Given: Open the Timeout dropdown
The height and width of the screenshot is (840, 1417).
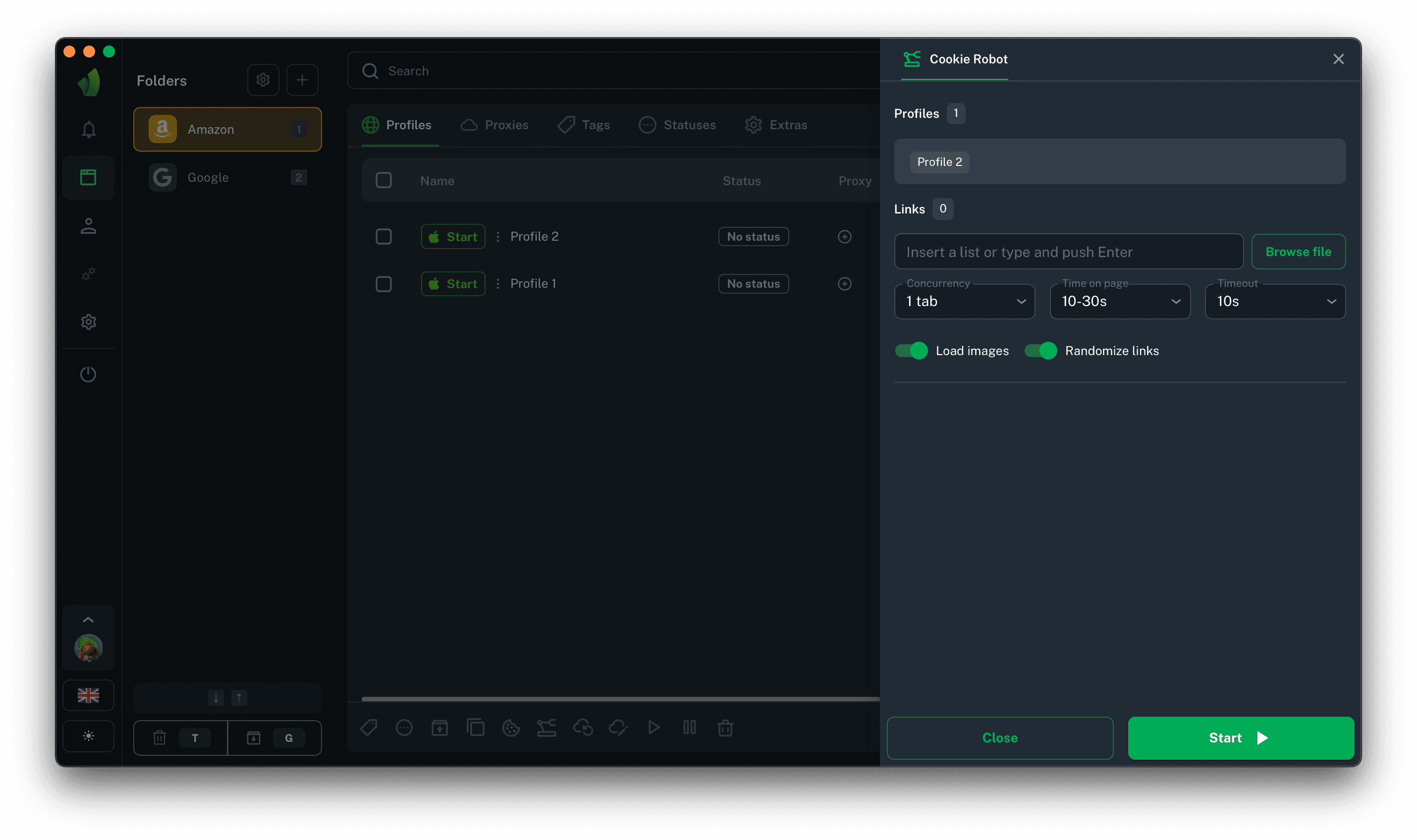Looking at the screenshot, I should point(1274,302).
